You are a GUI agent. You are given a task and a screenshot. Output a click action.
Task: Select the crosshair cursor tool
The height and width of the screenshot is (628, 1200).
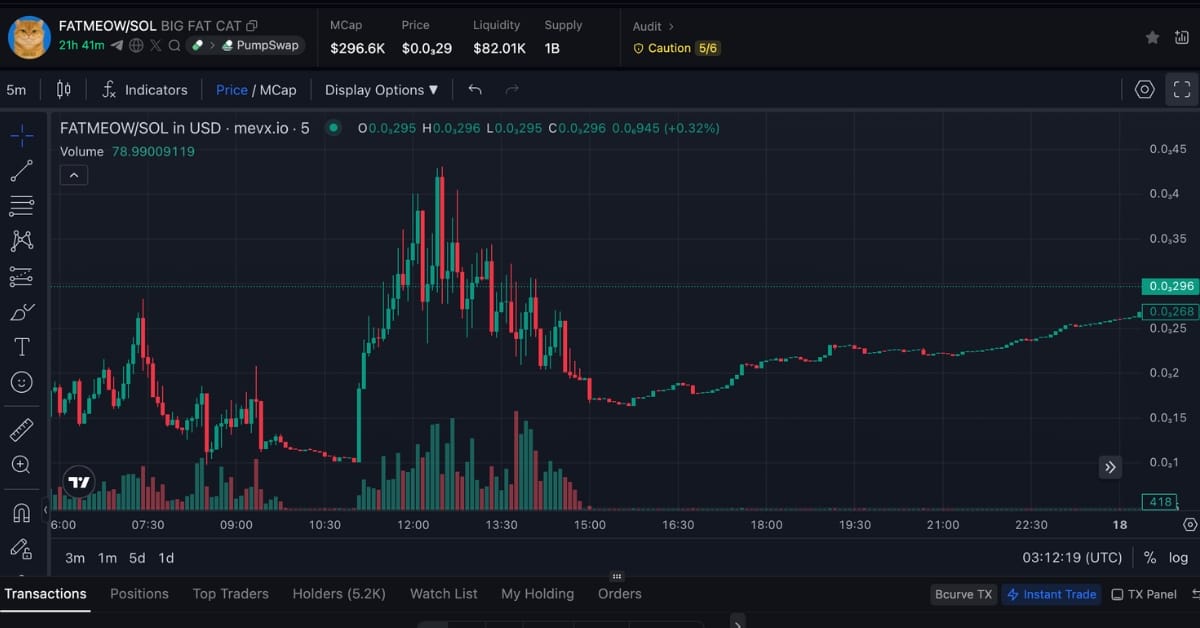(21, 135)
